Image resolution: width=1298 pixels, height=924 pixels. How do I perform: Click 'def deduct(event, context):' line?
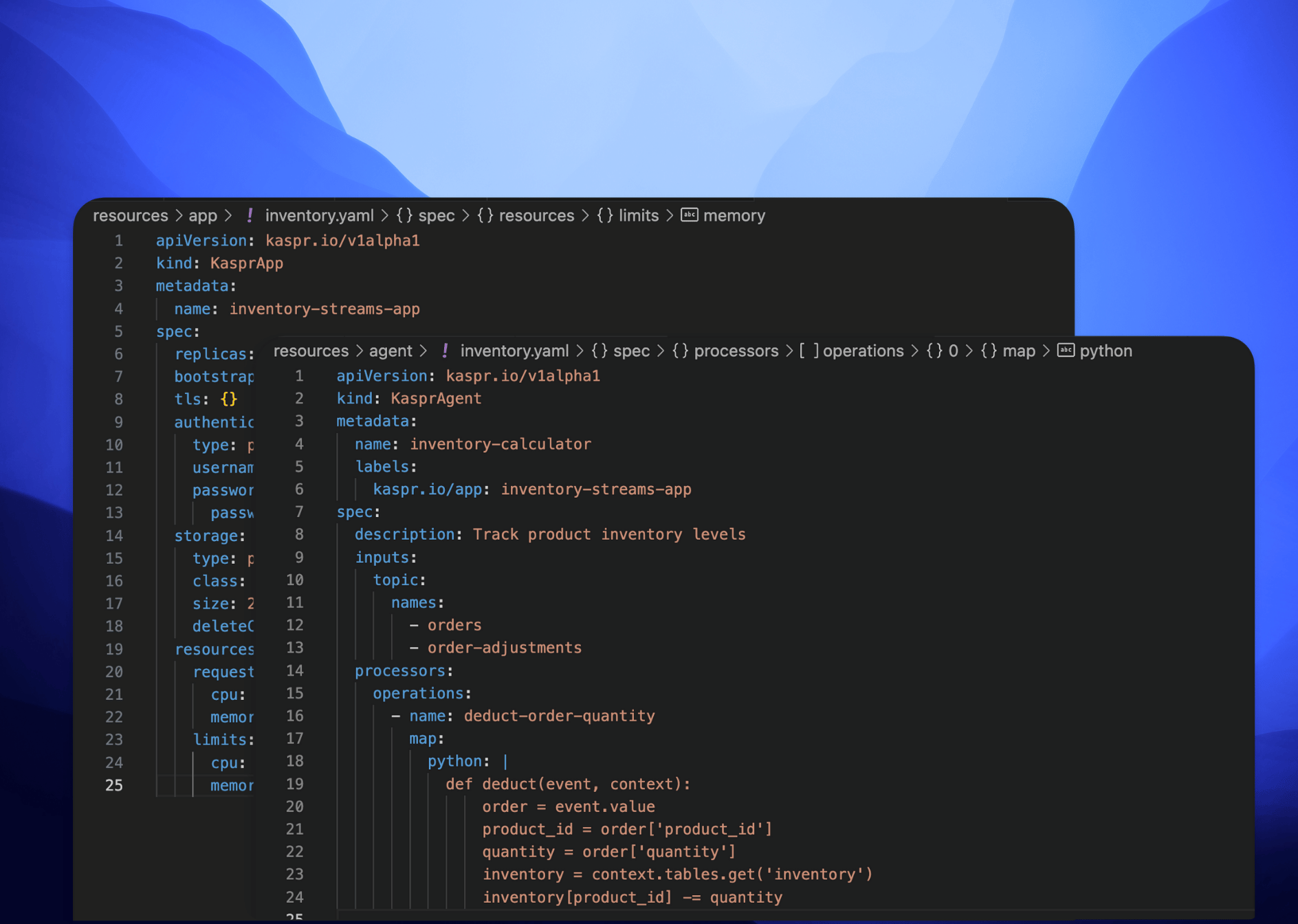[x=568, y=784]
